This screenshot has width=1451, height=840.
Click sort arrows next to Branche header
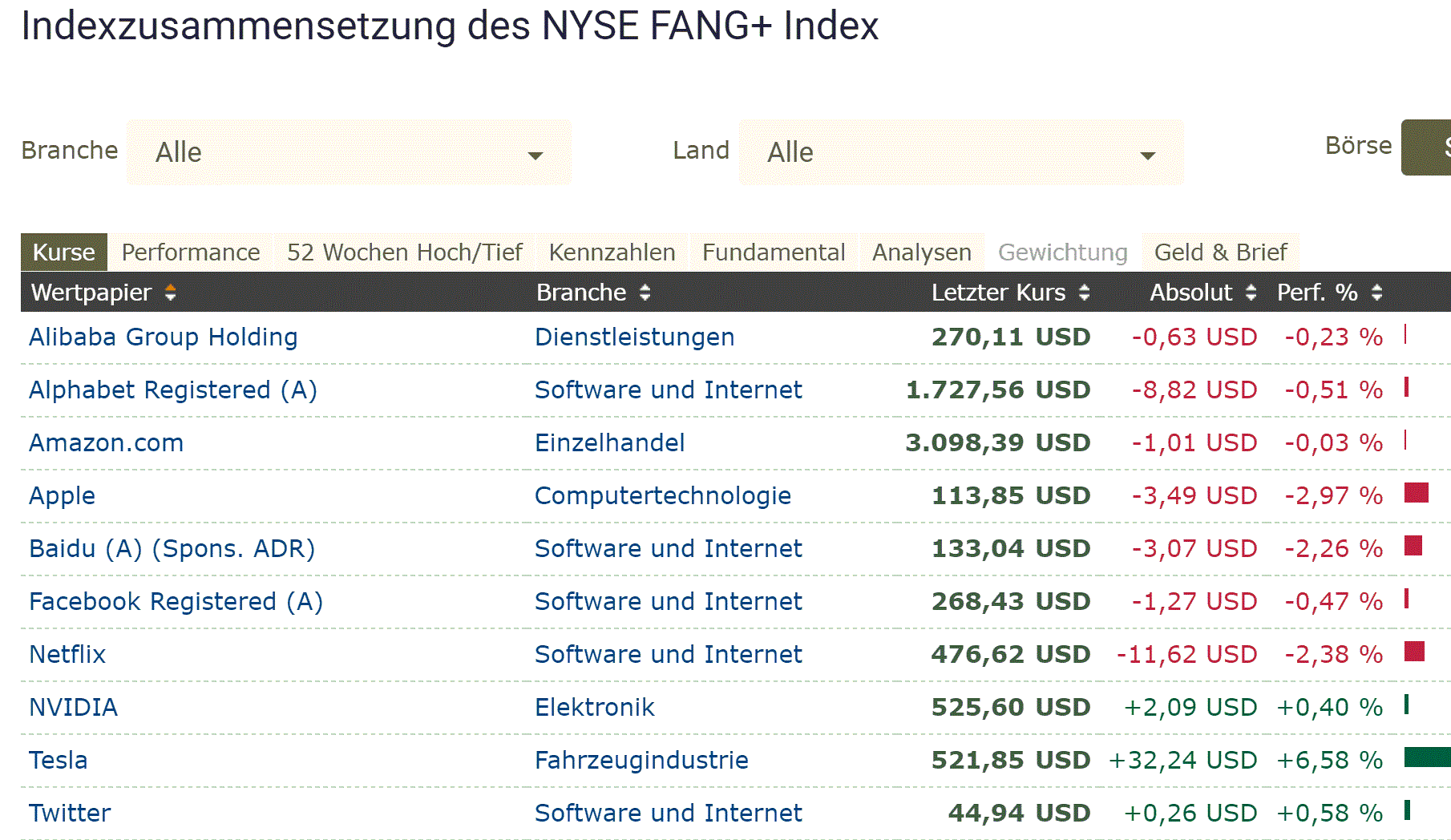point(645,293)
